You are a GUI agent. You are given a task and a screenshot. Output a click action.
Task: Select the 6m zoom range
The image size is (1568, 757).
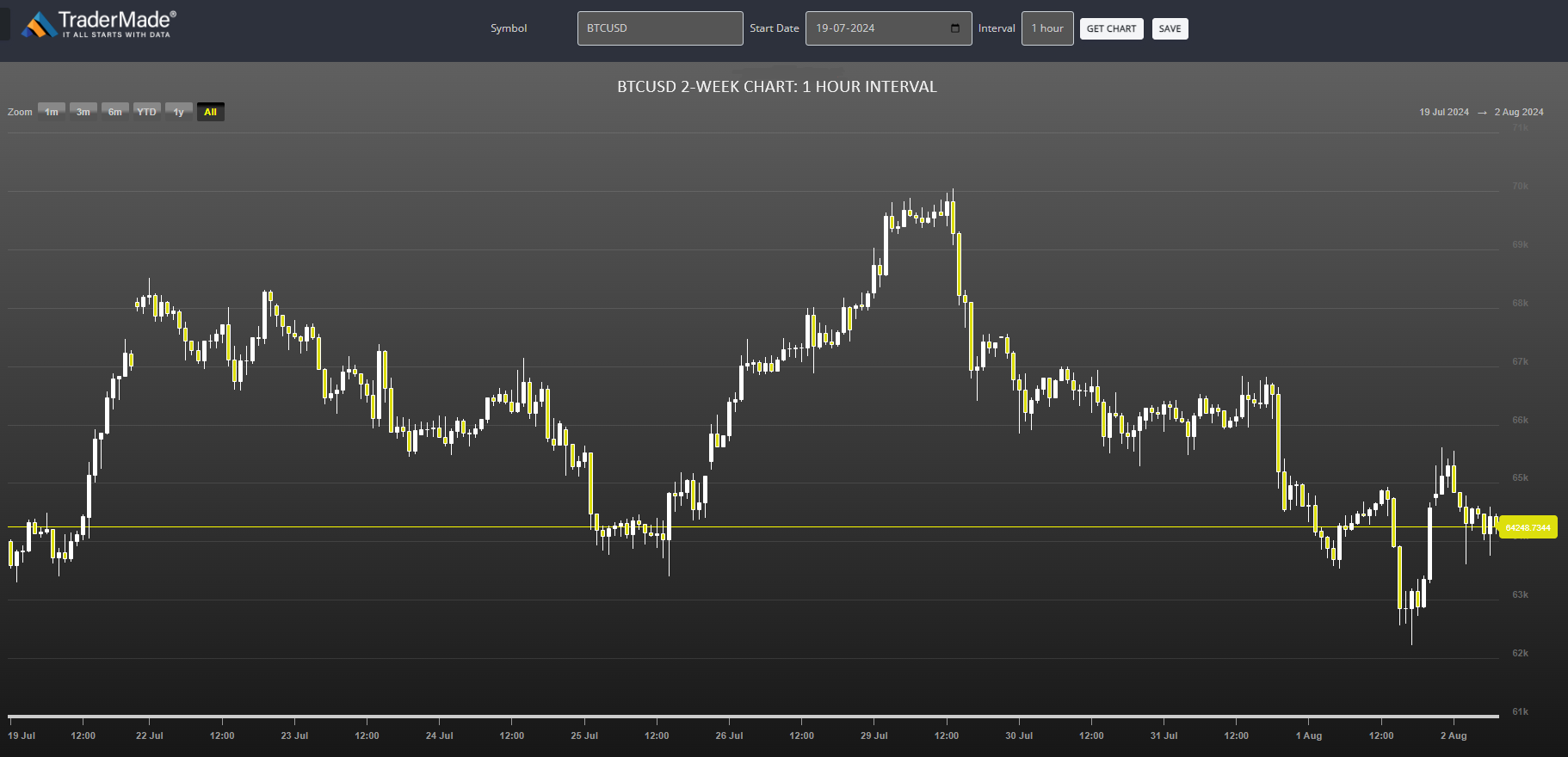click(x=115, y=112)
